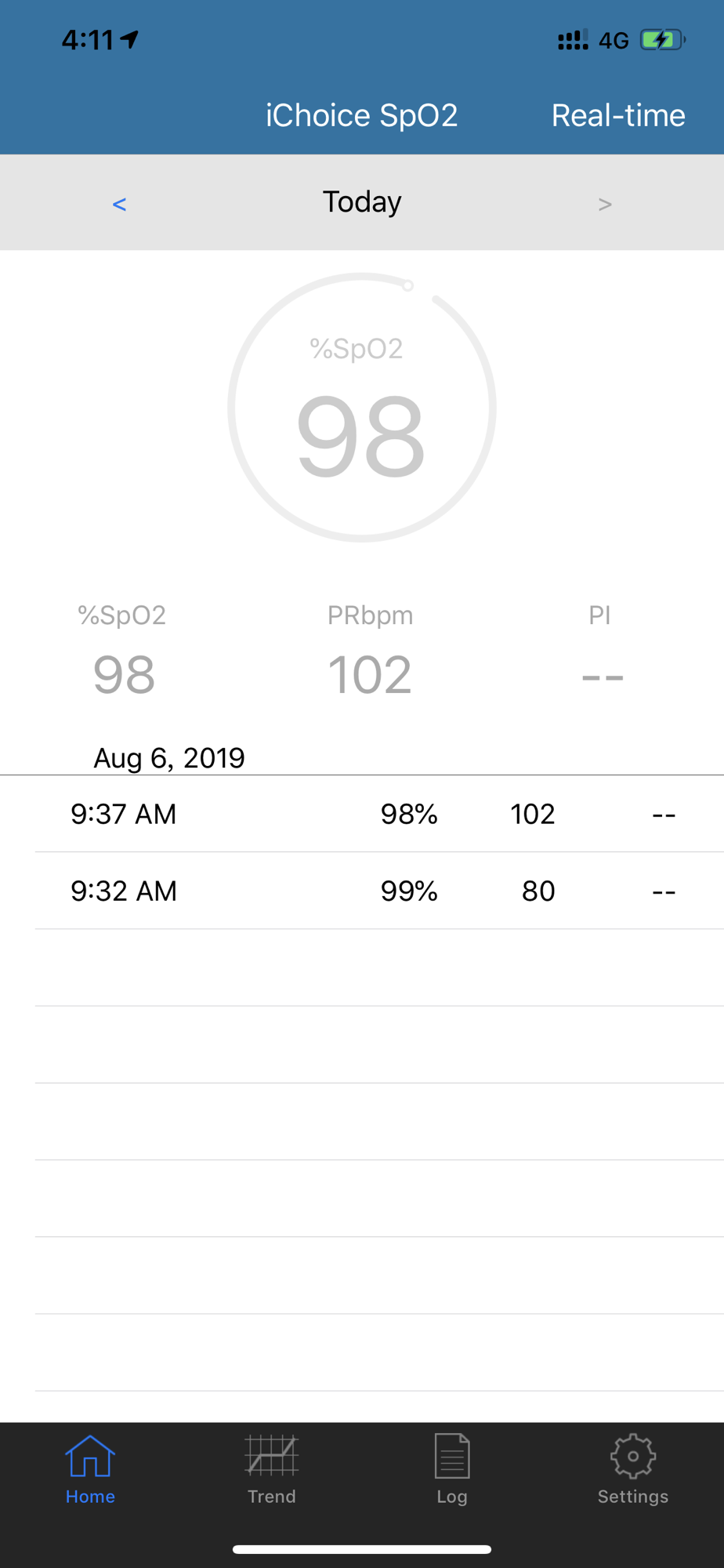The image size is (724, 1568).
Task: Tap the Aug 6, 2019 date header
Action: click(x=169, y=757)
